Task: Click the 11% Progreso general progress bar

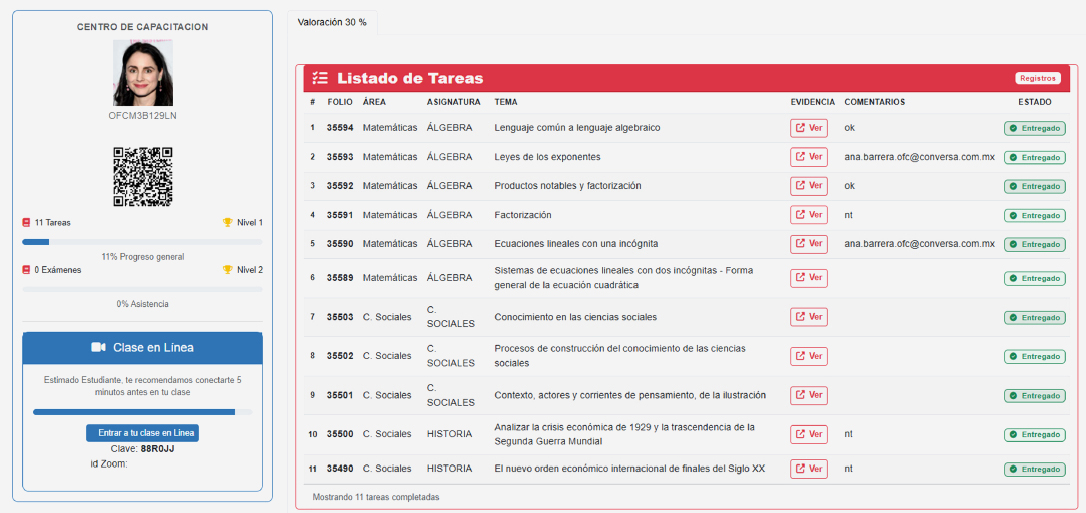Action: pos(142,242)
